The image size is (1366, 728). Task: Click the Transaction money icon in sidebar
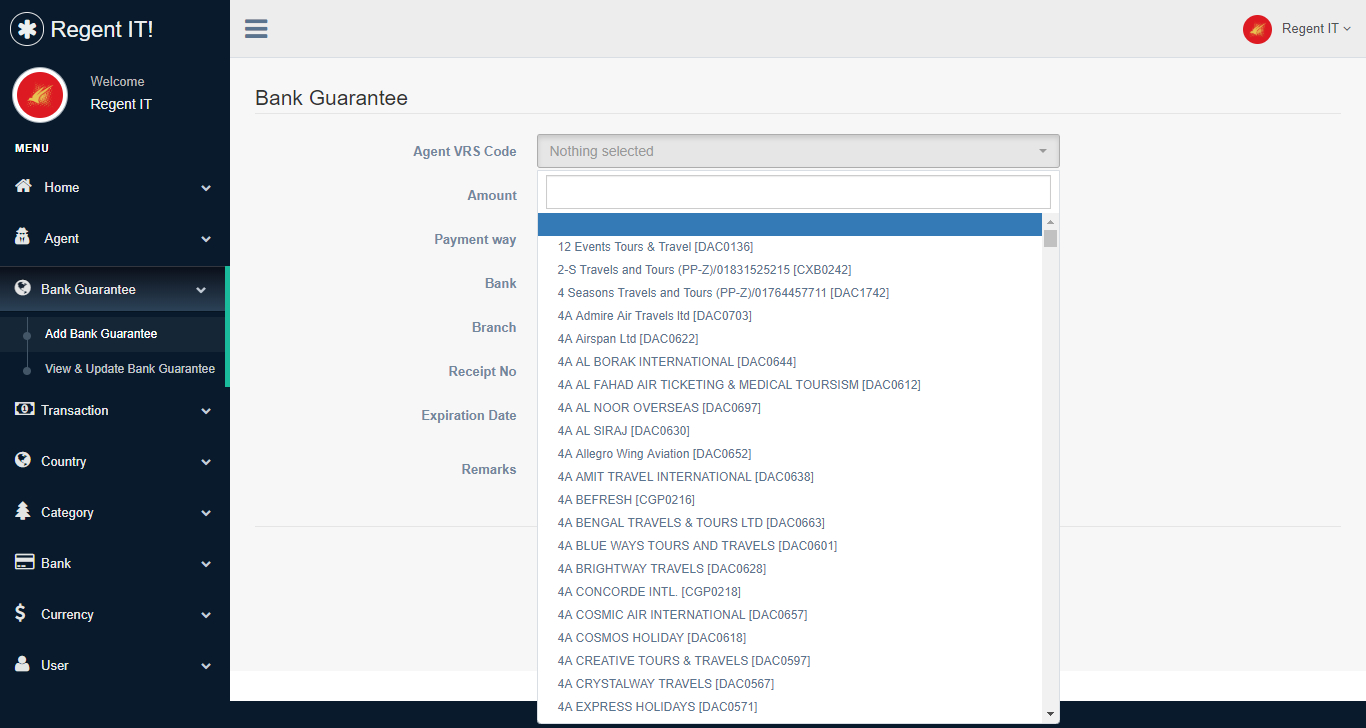[24, 409]
